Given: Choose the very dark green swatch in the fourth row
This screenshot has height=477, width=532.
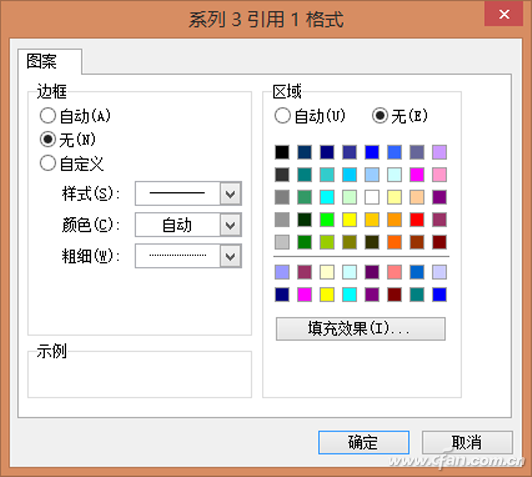Looking at the screenshot, I should point(305,220).
